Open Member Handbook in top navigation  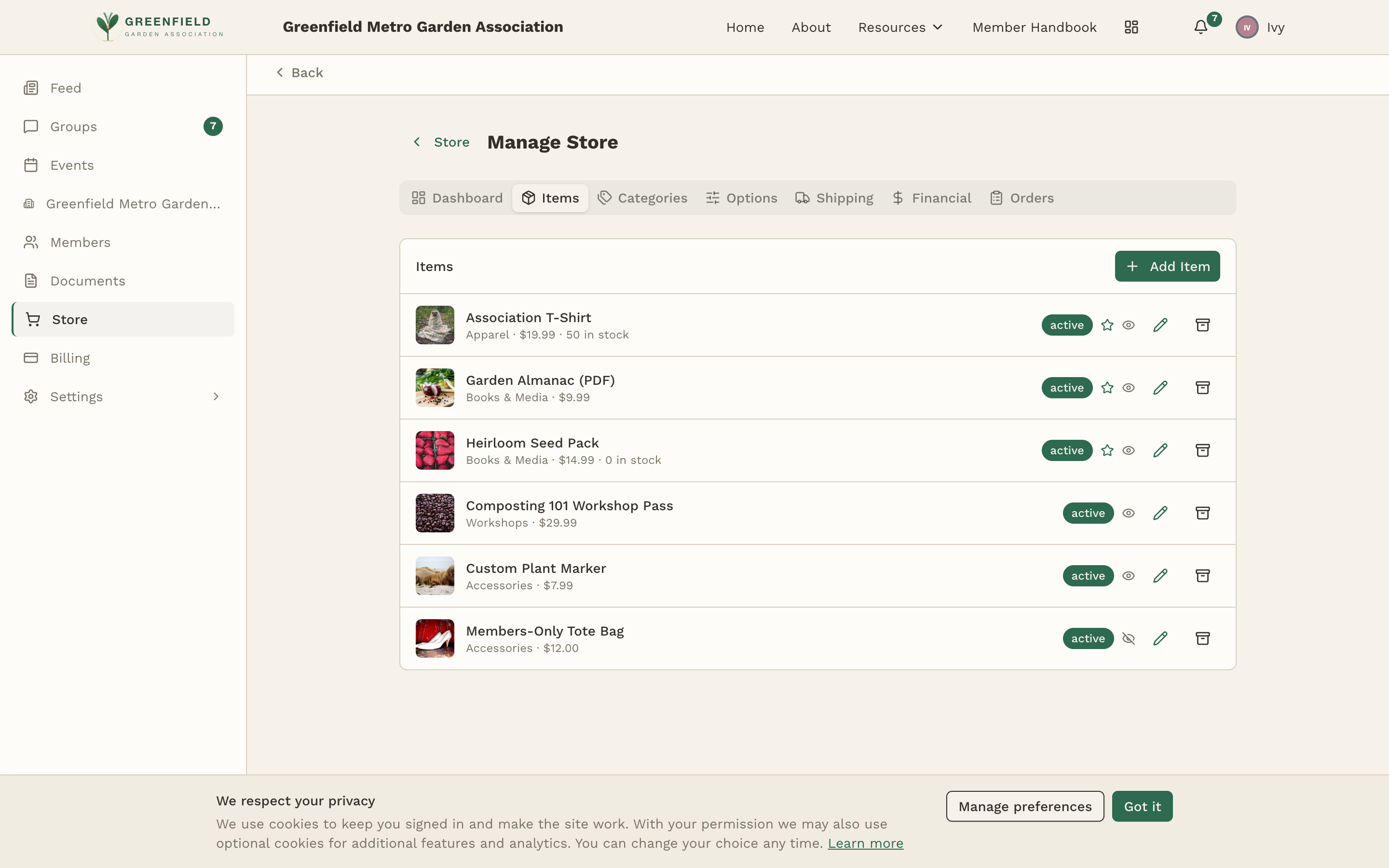tap(1035, 27)
